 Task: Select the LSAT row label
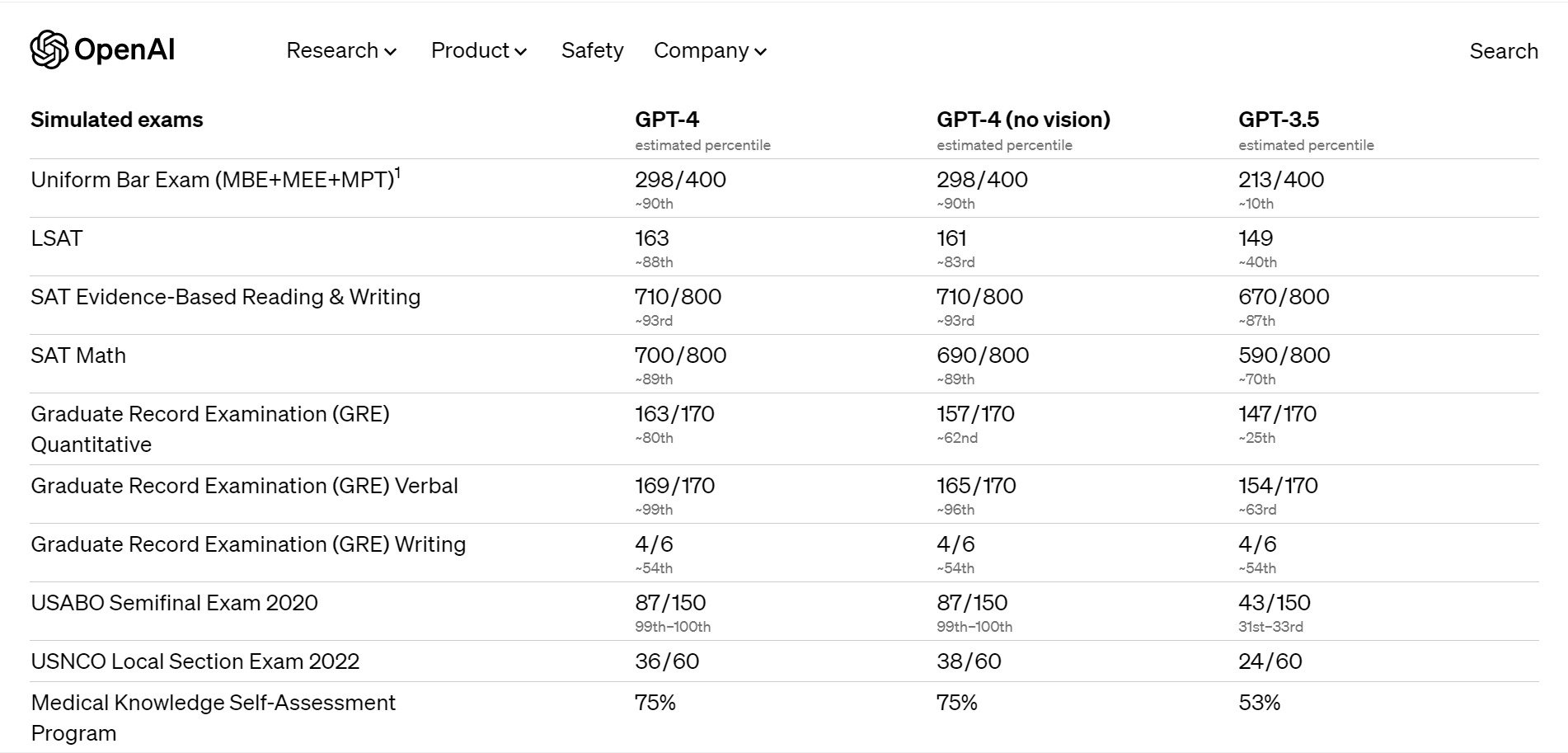(57, 238)
